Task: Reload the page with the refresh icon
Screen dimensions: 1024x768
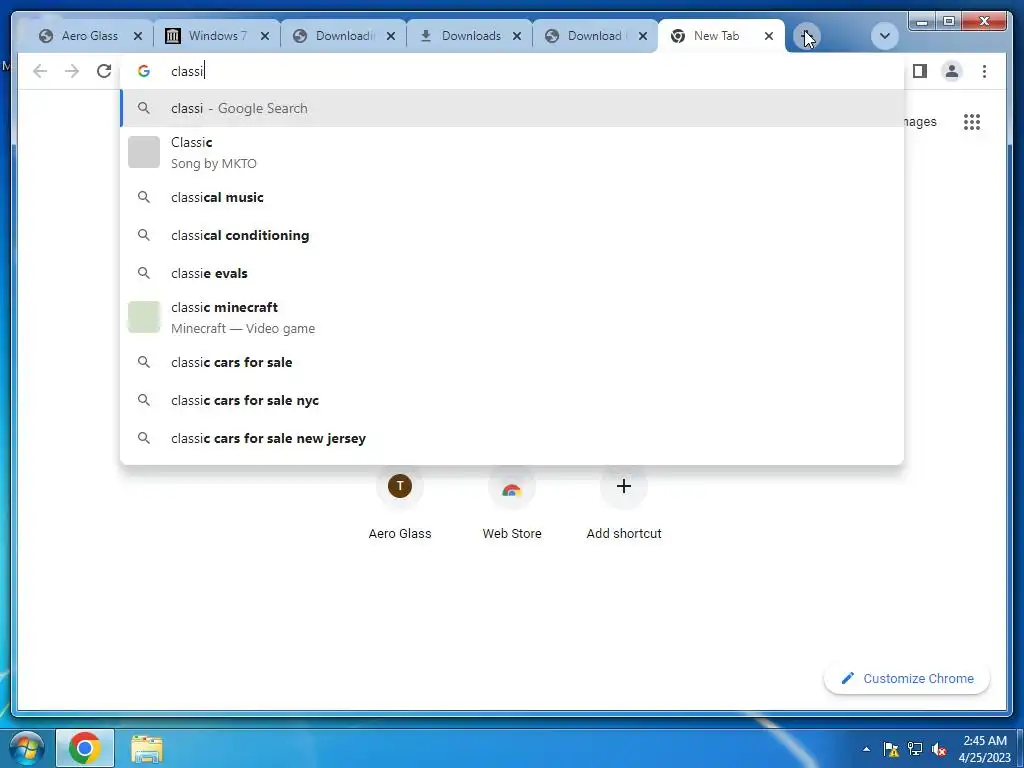Action: coord(104,71)
